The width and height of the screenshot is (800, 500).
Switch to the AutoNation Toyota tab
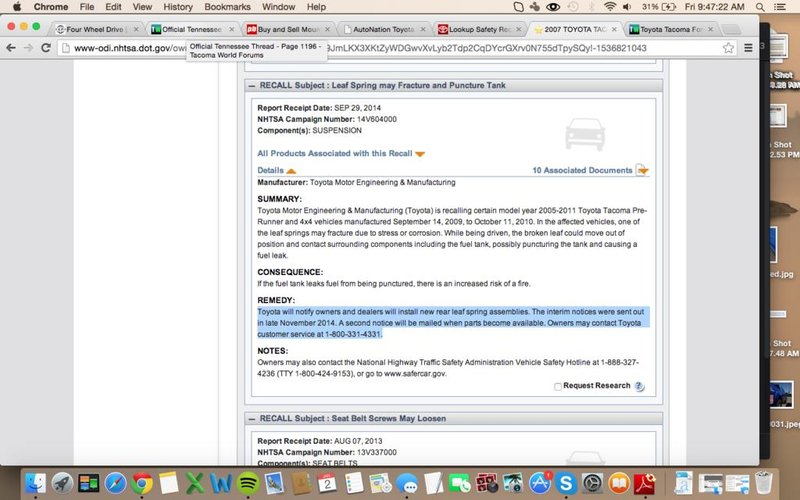pyautogui.click(x=382, y=29)
